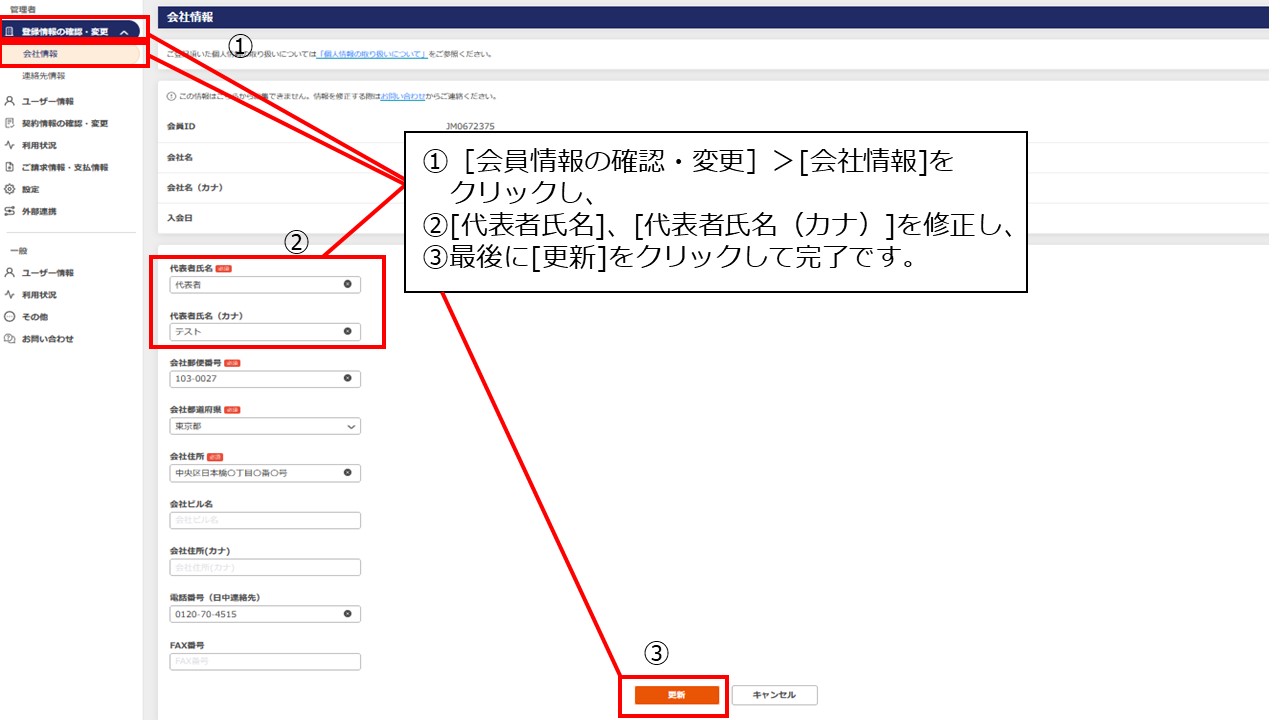Click the round icon beside その他
Viewport: 1280px width, 720px height.
pyautogui.click(x=9, y=317)
